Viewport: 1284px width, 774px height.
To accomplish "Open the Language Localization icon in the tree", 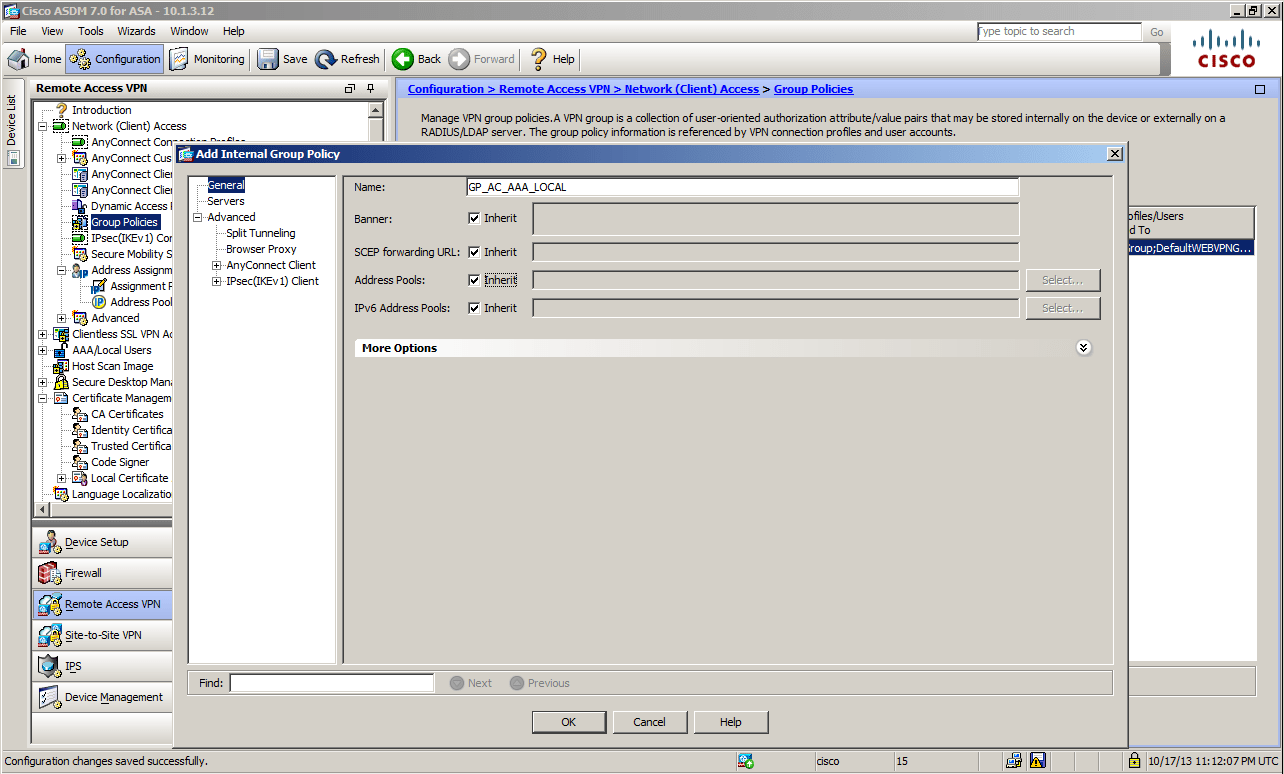I will coord(61,494).
